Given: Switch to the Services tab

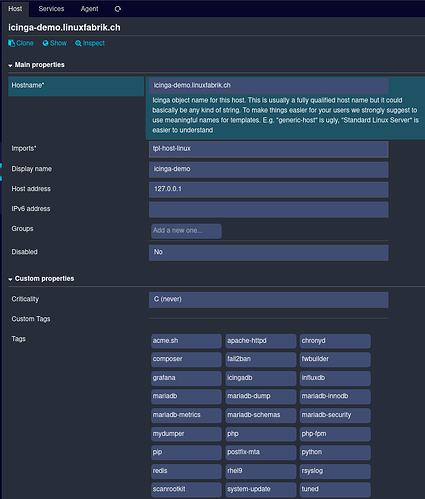Looking at the screenshot, I should click(x=51, y=9).
